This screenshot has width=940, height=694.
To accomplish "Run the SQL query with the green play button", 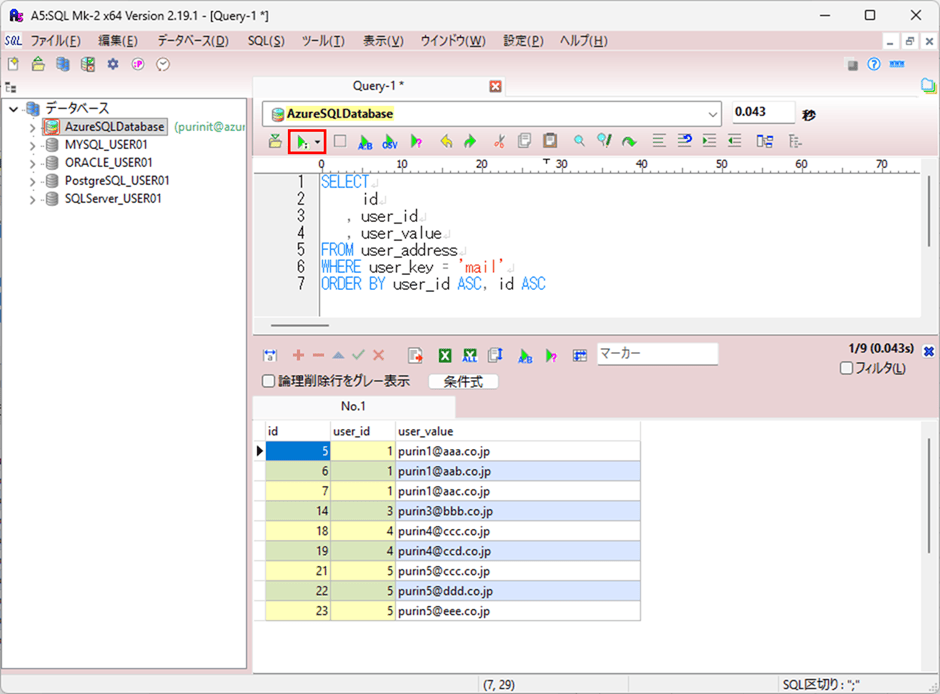I will (x=300, y=142).
